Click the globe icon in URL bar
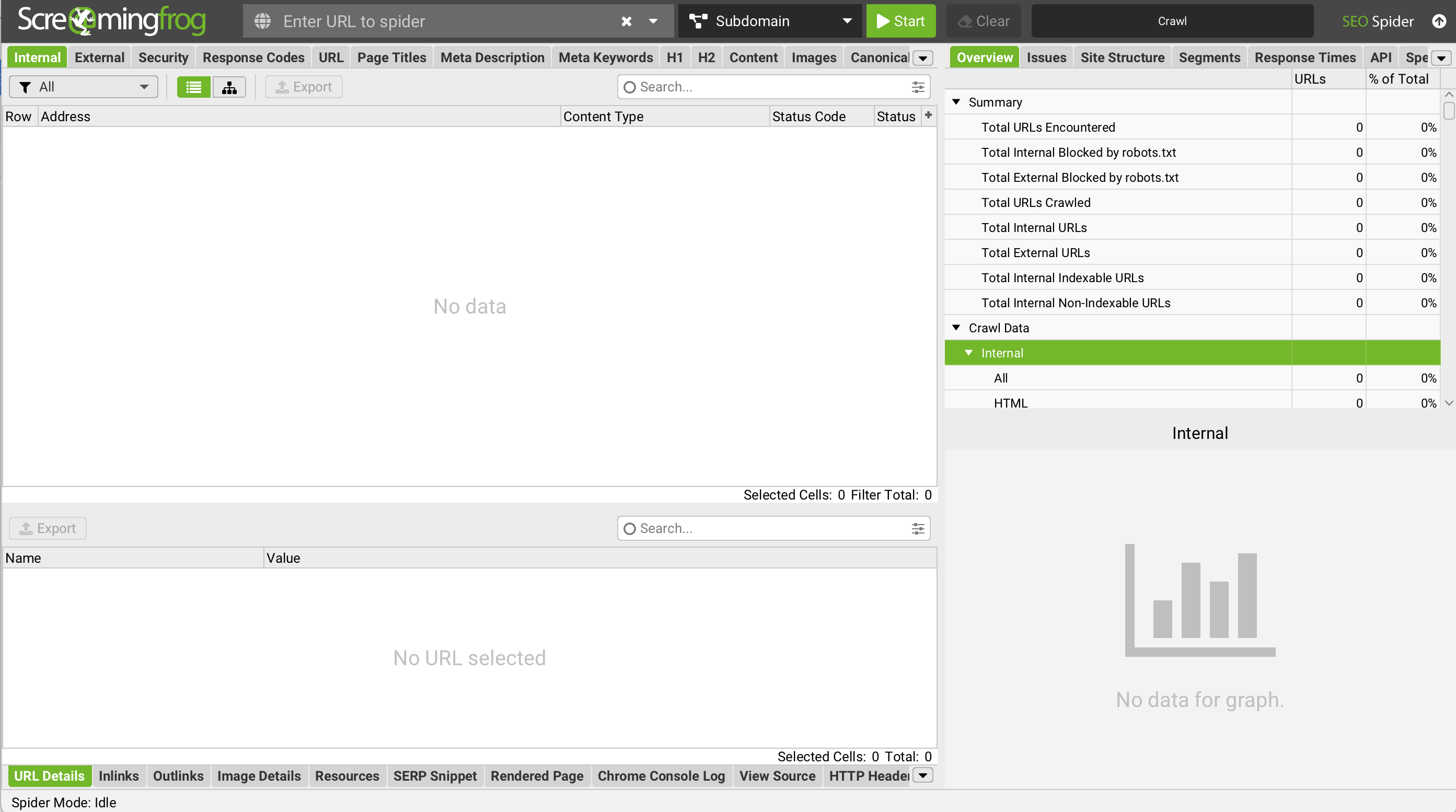 click(263, 21)
